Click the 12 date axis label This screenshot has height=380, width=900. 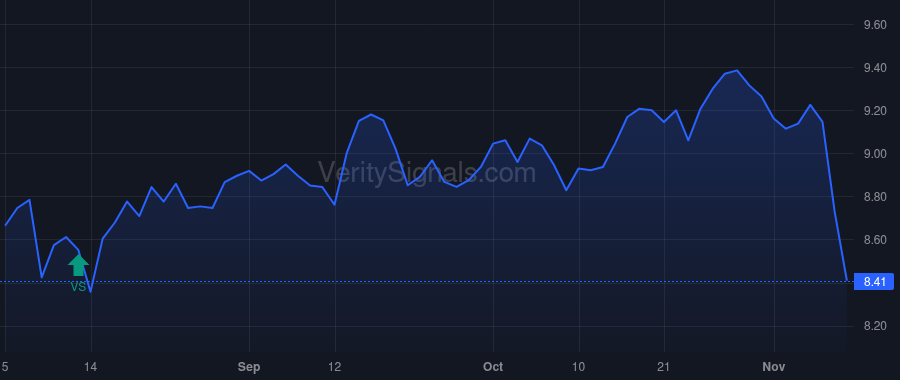(x=335, y=367)
